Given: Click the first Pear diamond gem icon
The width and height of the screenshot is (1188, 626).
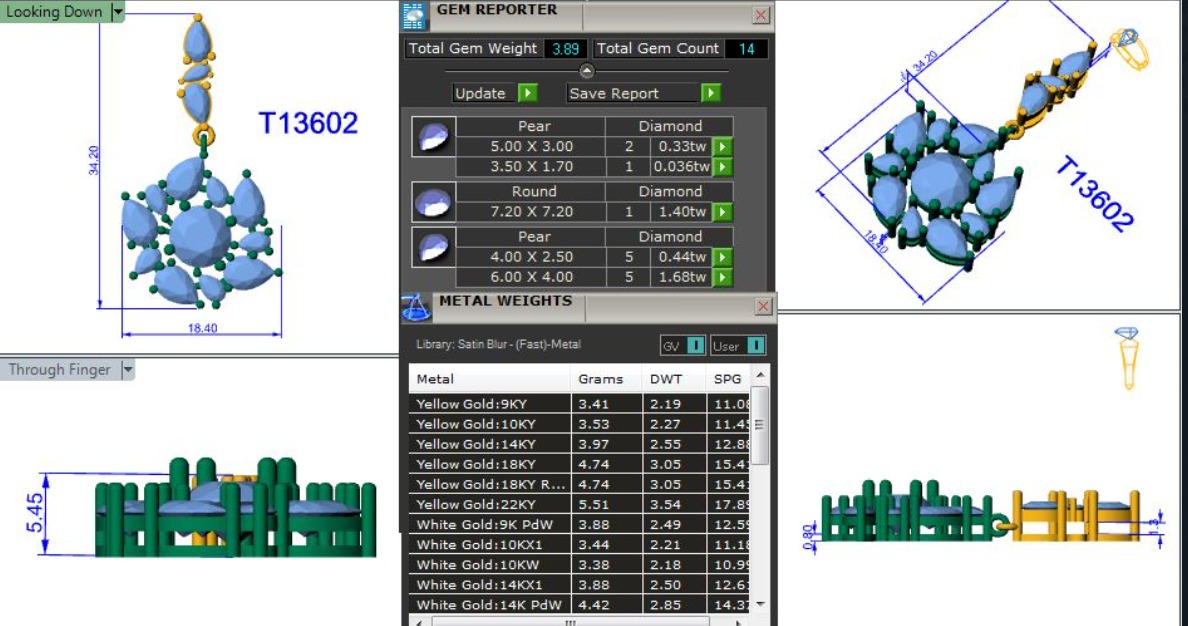Looking at the screenshot, I should click(433, 136).
